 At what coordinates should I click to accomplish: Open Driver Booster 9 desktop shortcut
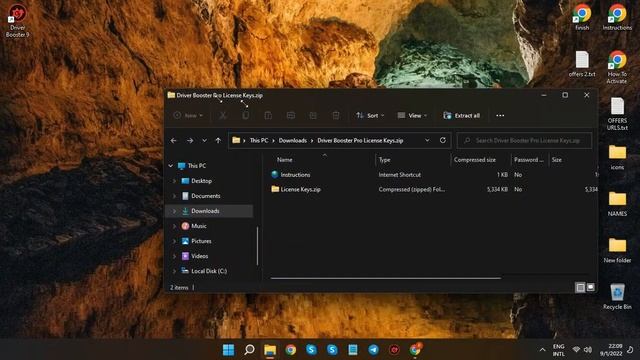18,20
